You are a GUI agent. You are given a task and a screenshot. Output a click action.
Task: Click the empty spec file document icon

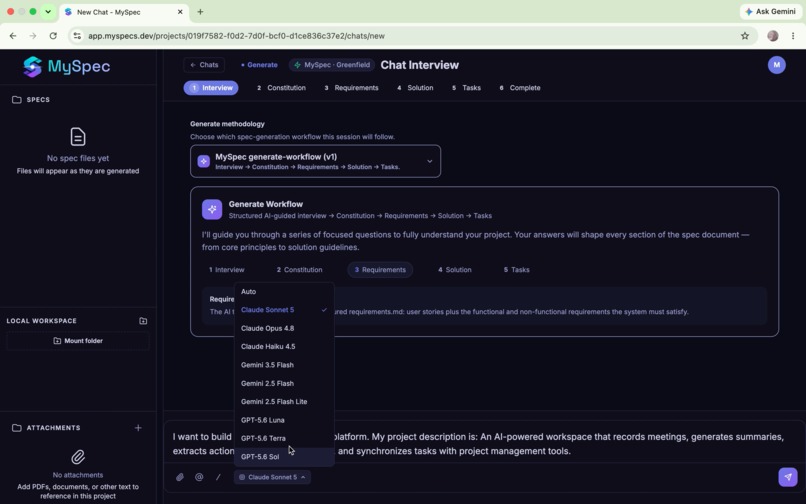[x=78, y=137]
